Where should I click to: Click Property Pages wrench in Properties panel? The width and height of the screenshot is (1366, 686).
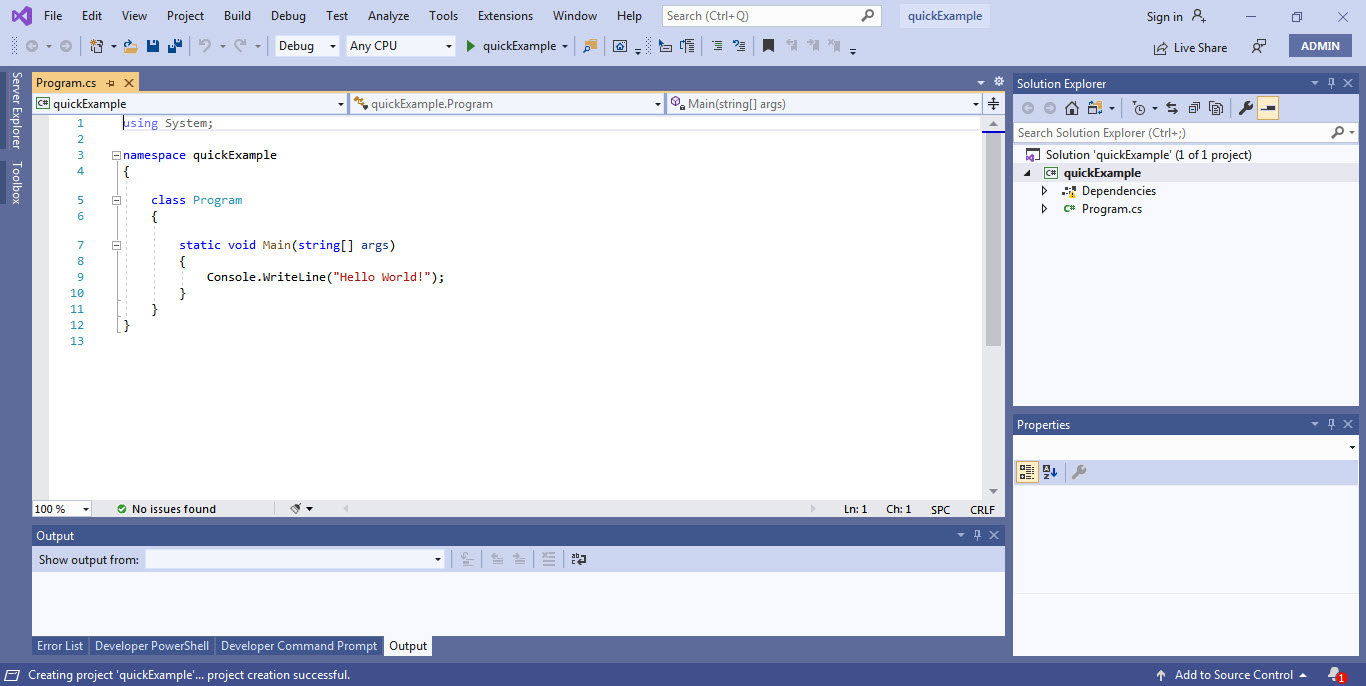pyautogui.click(x=1079, y=472)
